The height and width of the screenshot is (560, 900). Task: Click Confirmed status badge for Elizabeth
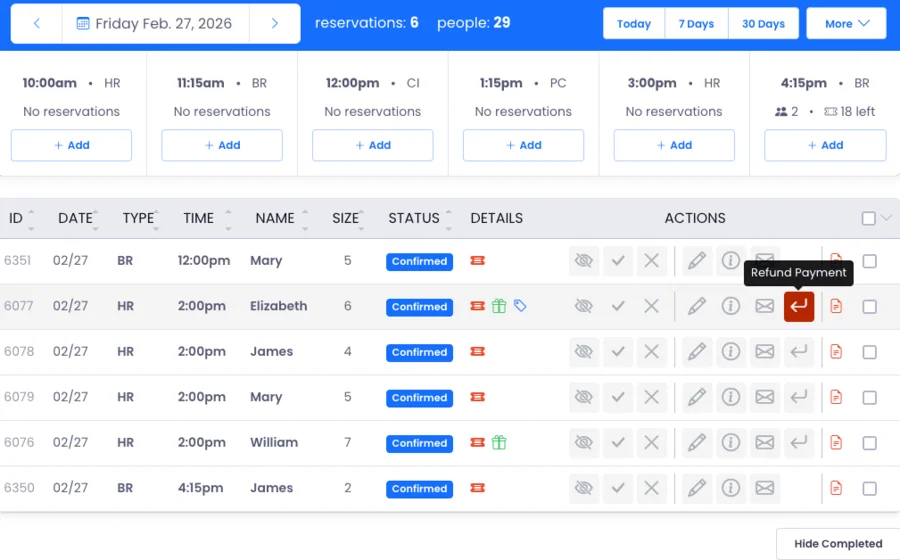(x=420, y=307)
